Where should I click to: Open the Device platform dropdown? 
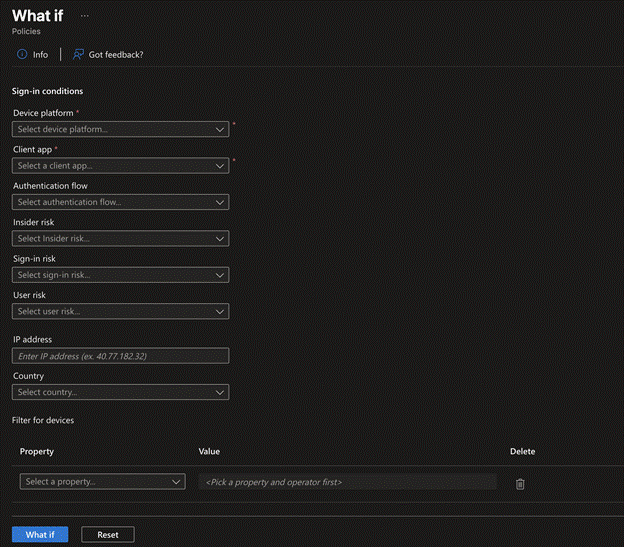(x=120, y=129)
